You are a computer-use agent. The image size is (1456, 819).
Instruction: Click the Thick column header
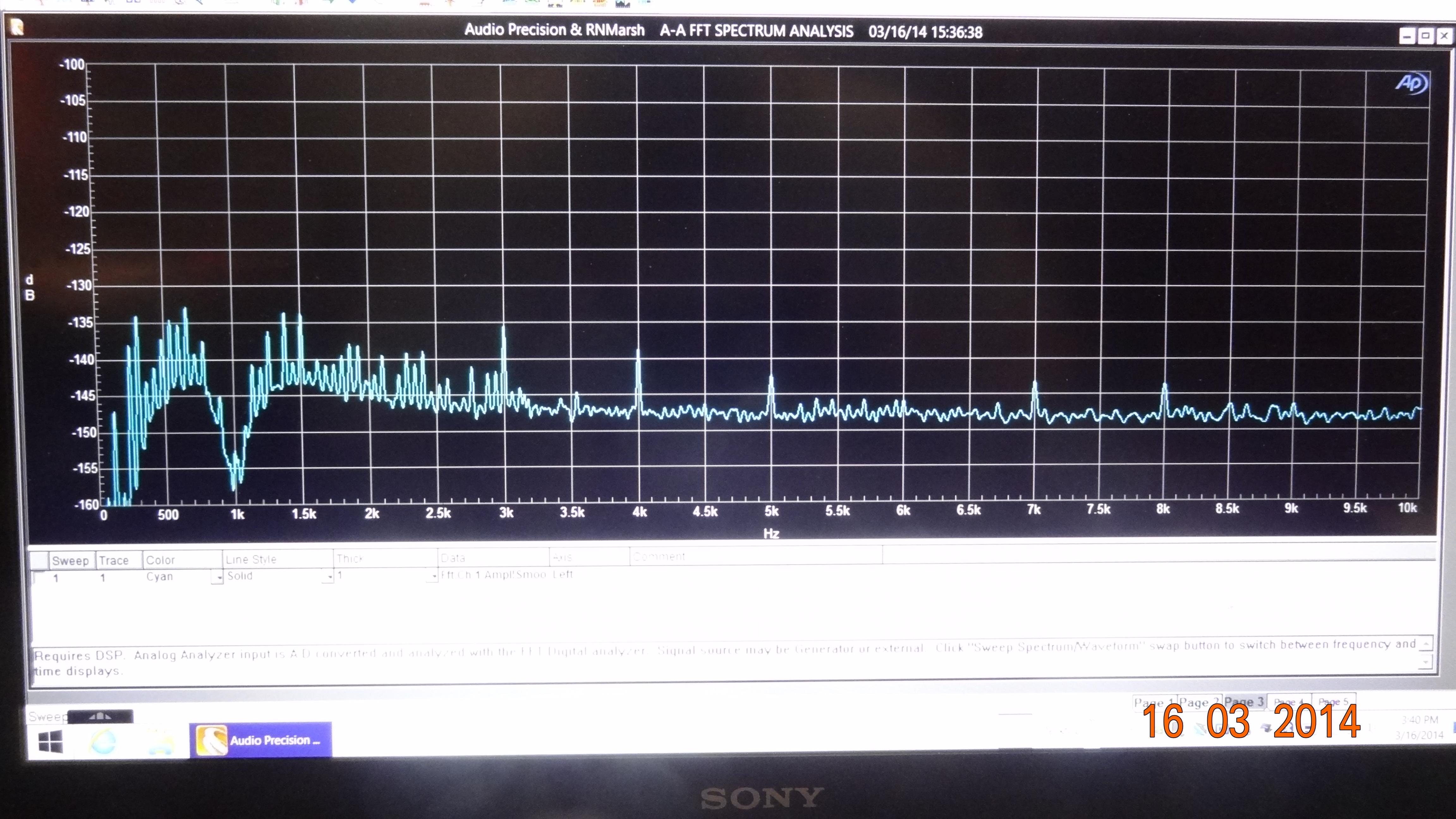[x=386, y=559]
